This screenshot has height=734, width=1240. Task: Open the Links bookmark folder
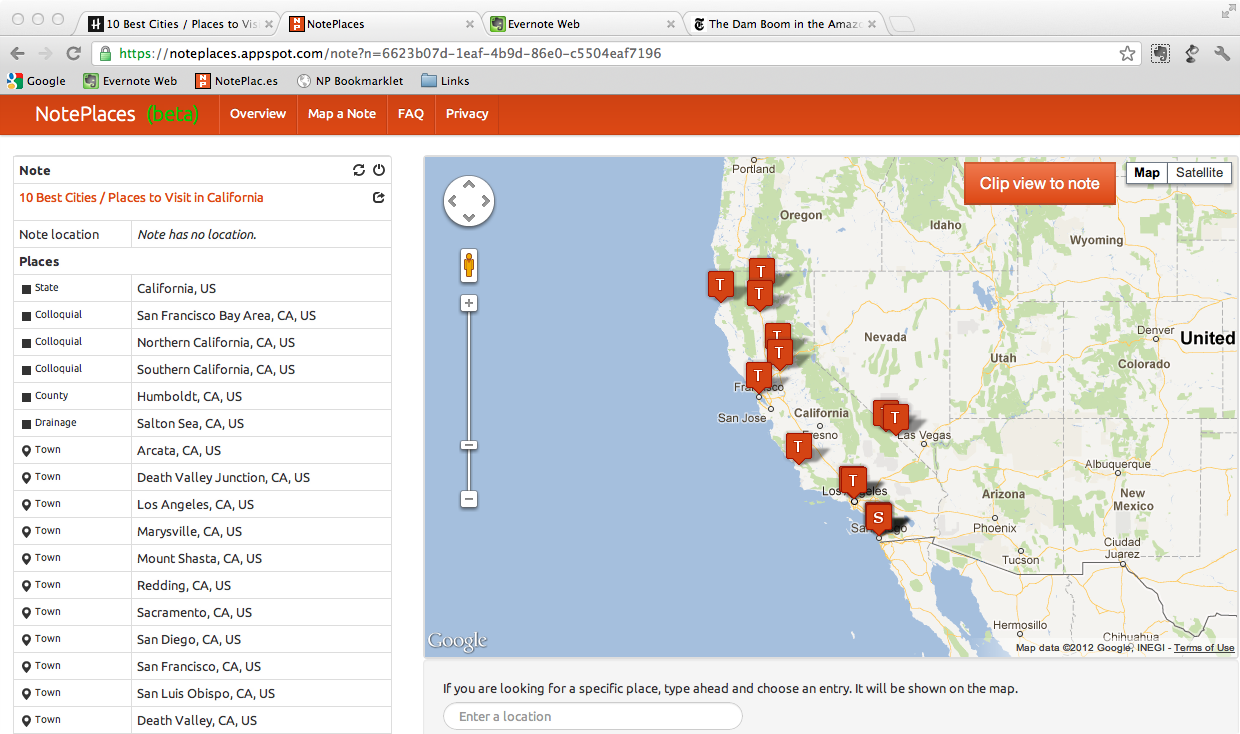(x=445, y=81)
